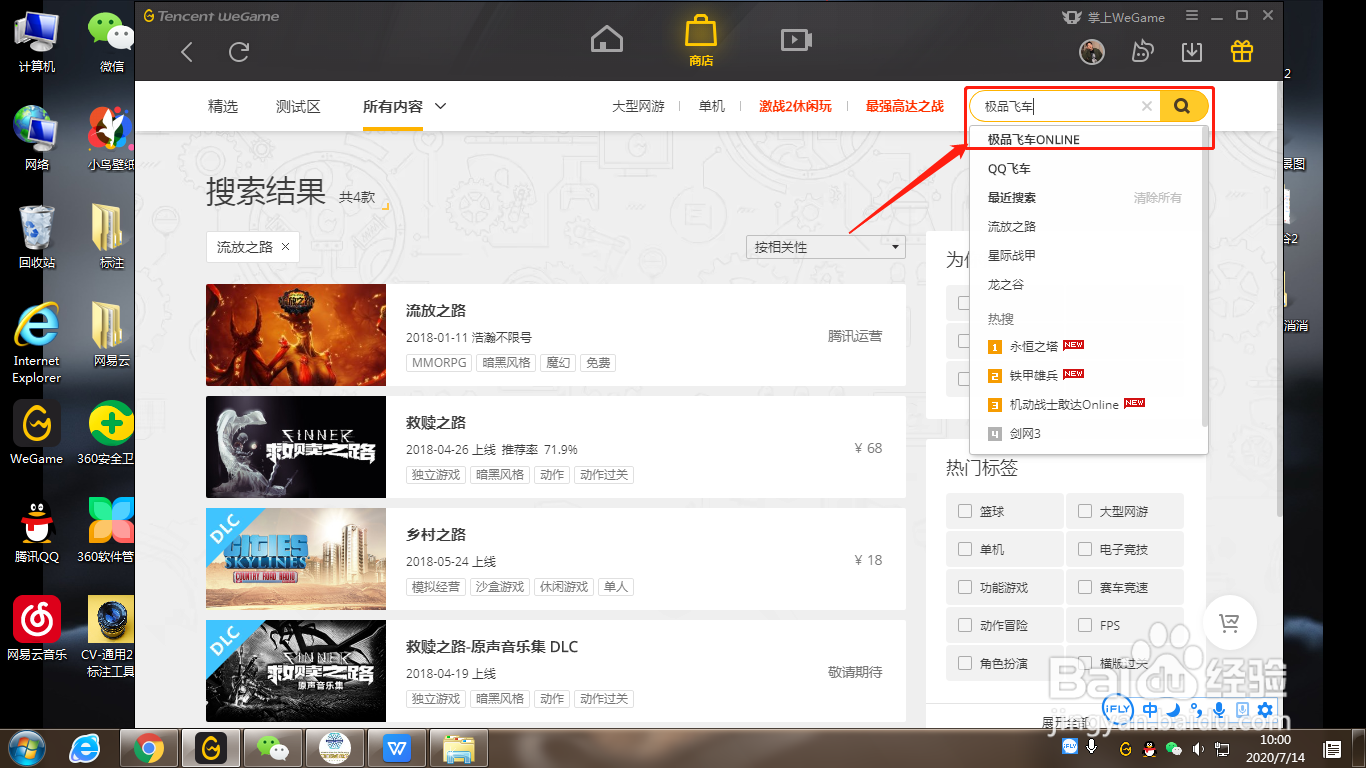Open the 流放之路 game thumbnail

click(296, 335)
